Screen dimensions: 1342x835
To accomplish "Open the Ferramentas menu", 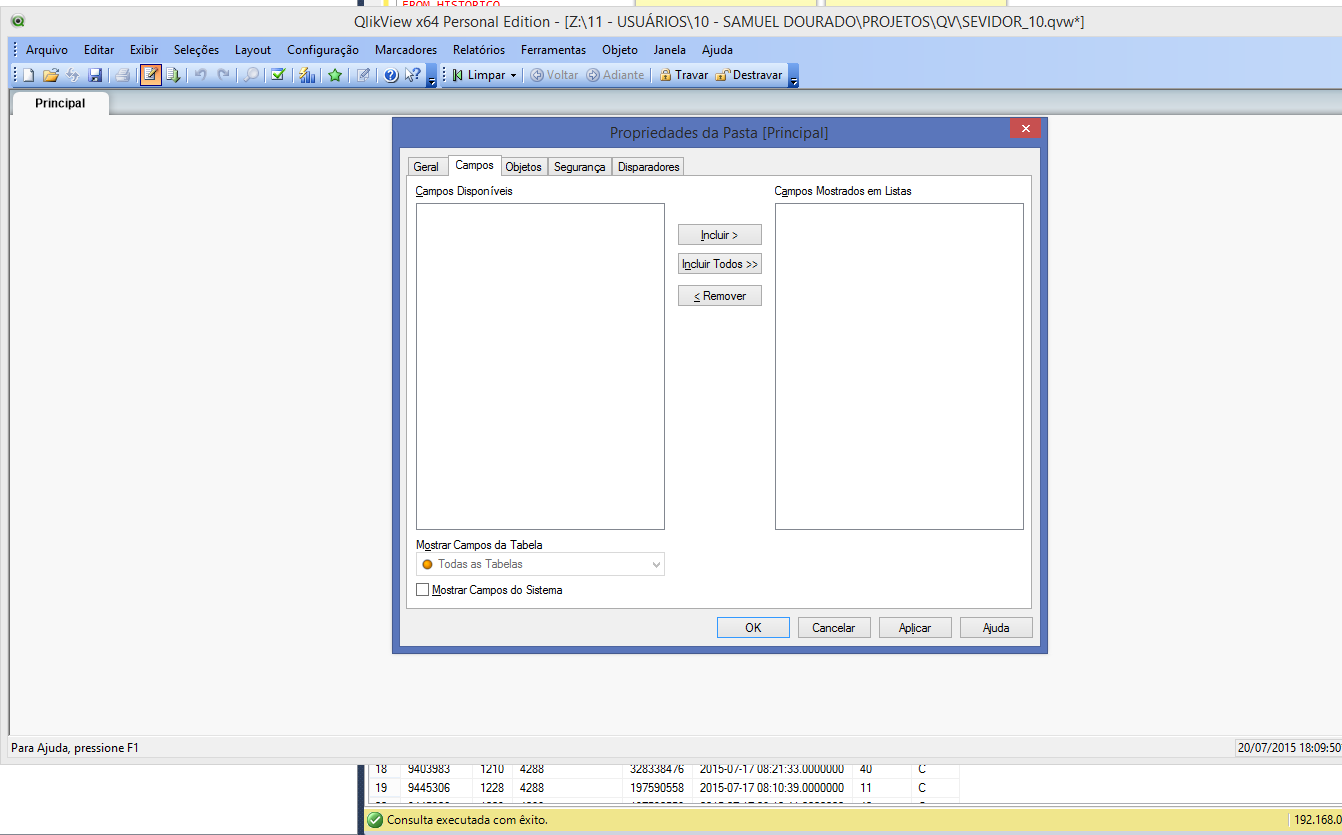I will 553,49.
